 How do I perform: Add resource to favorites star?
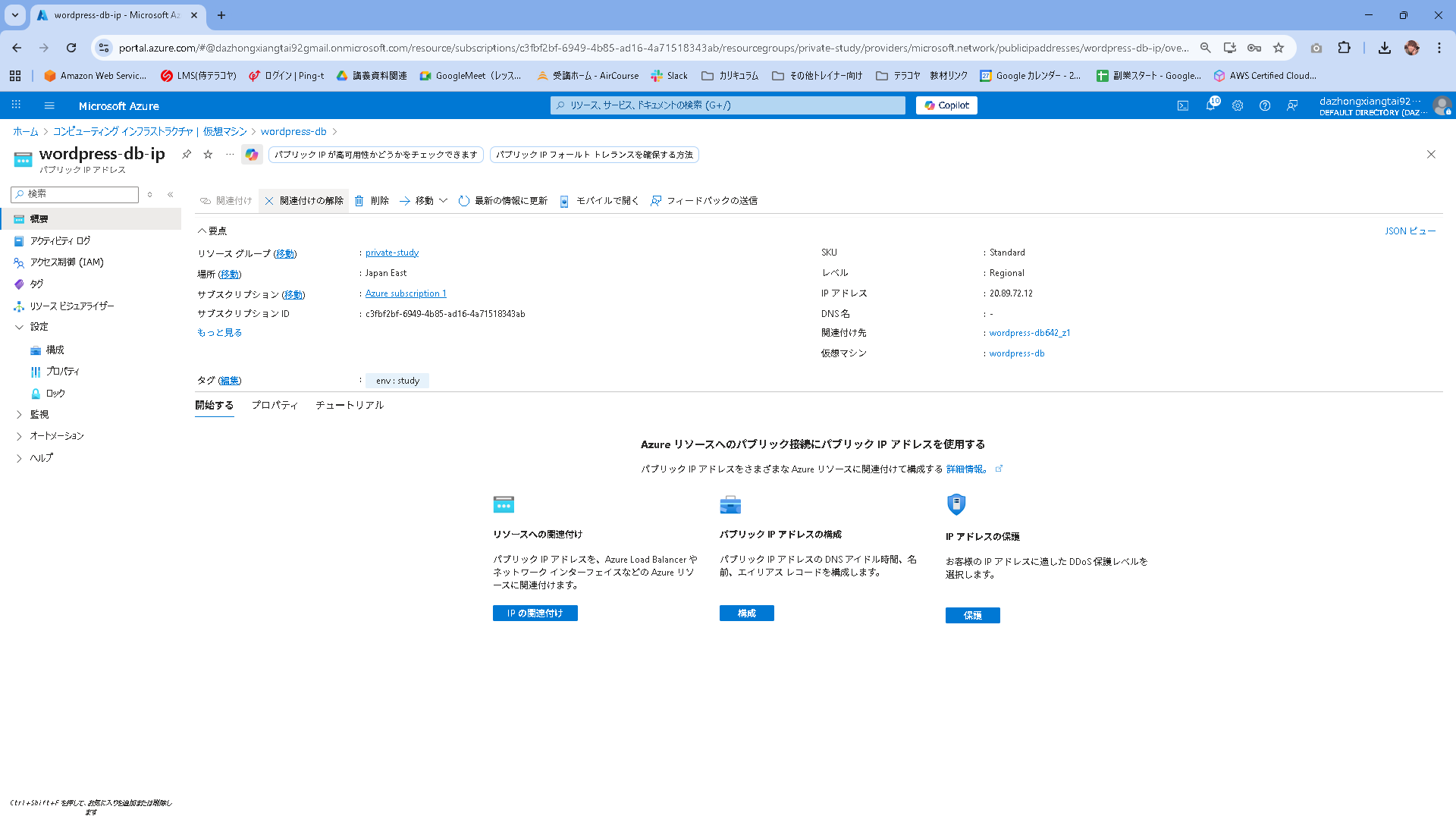tap(208, 154)
